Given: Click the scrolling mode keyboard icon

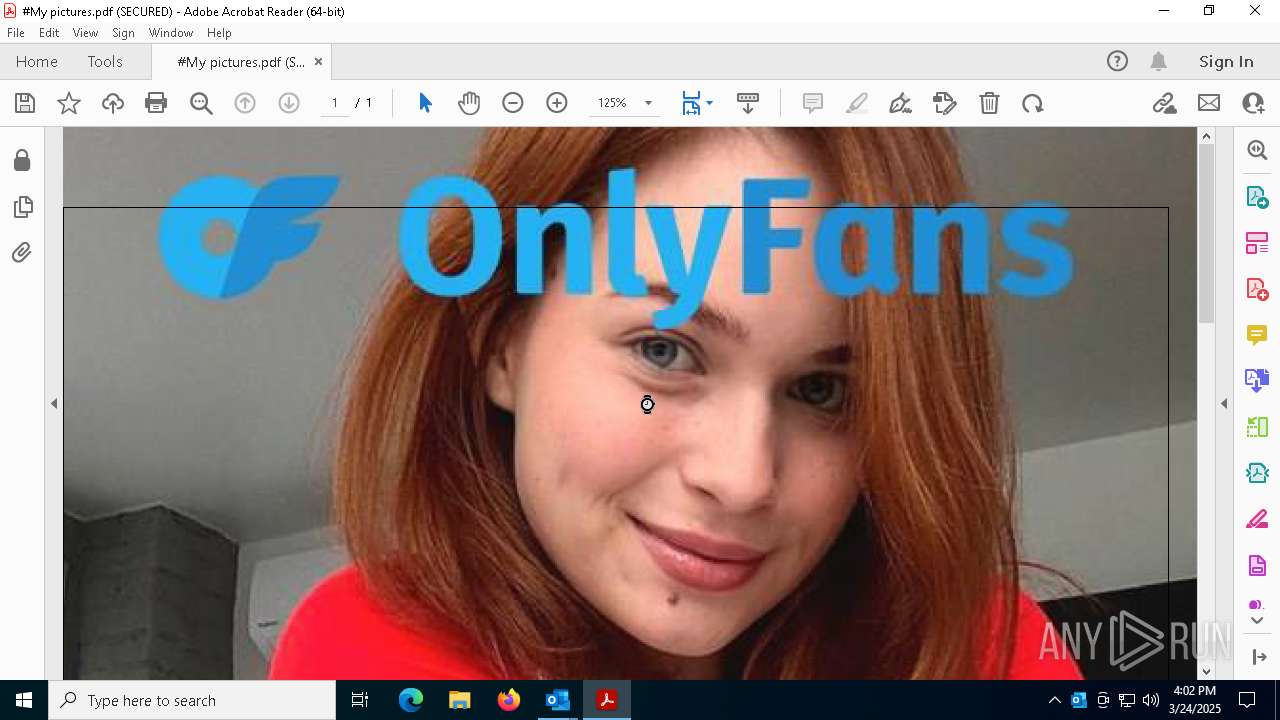Looking at the screenshot, I should (x=748, y=103).
